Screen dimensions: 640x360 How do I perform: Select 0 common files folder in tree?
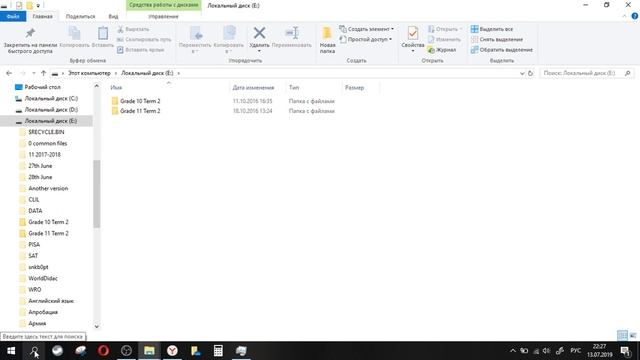pyautogui.click(x=47, y=143)
